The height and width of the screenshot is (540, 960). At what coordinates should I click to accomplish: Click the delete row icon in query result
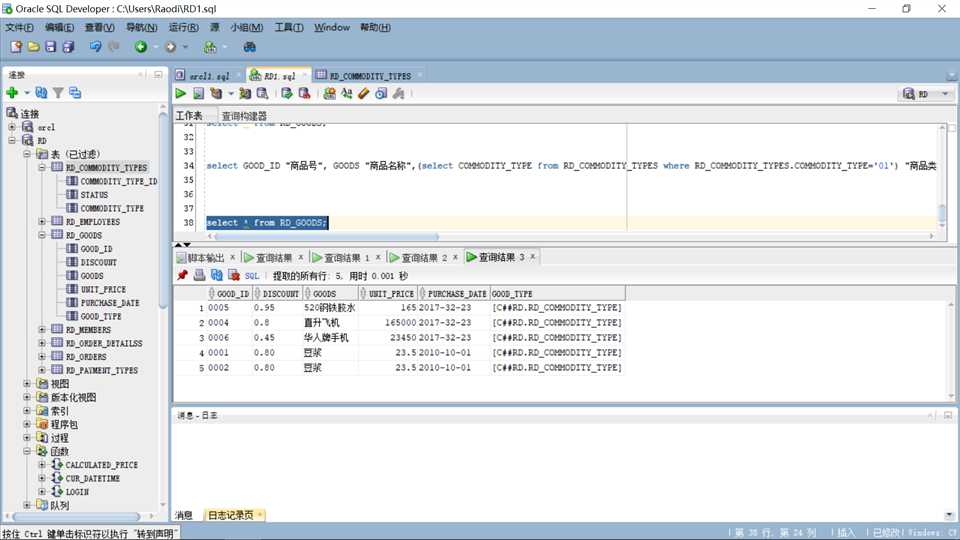pyautogui.click(x=233, y=276)
